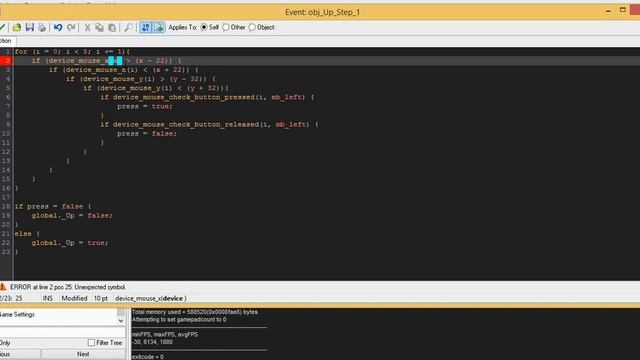
Task: Click the green checkmark to accept code
Action: [2, 27]
